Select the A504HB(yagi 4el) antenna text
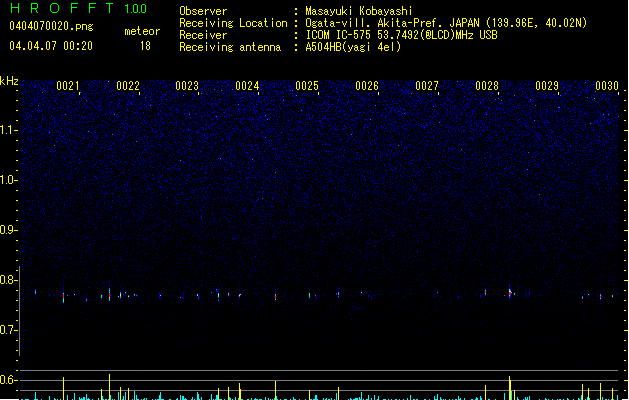Viewport: 629px width, 400px height. click(353, 47)
